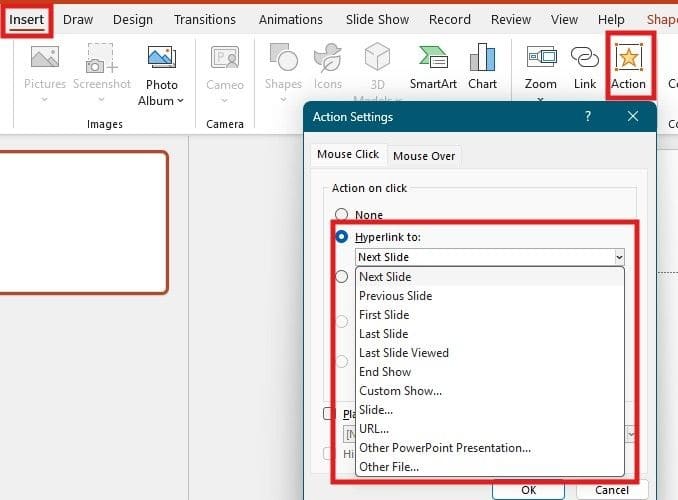Click the Photo Album icon
This screenshot has width=678, height=500.
coord(161,59)
